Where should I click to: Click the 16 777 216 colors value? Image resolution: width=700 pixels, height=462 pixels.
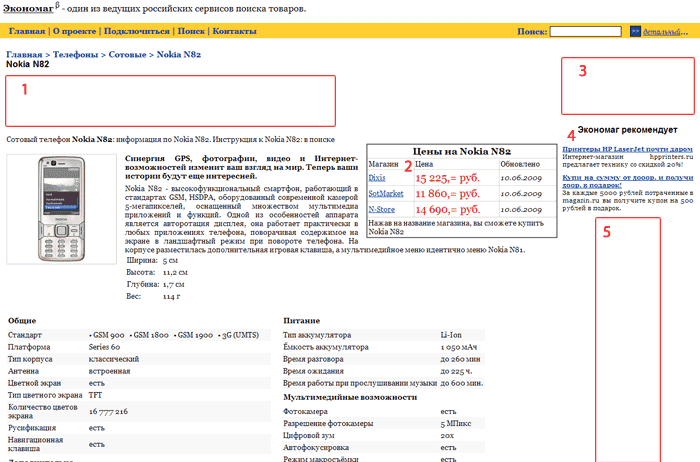click(108, 411)
